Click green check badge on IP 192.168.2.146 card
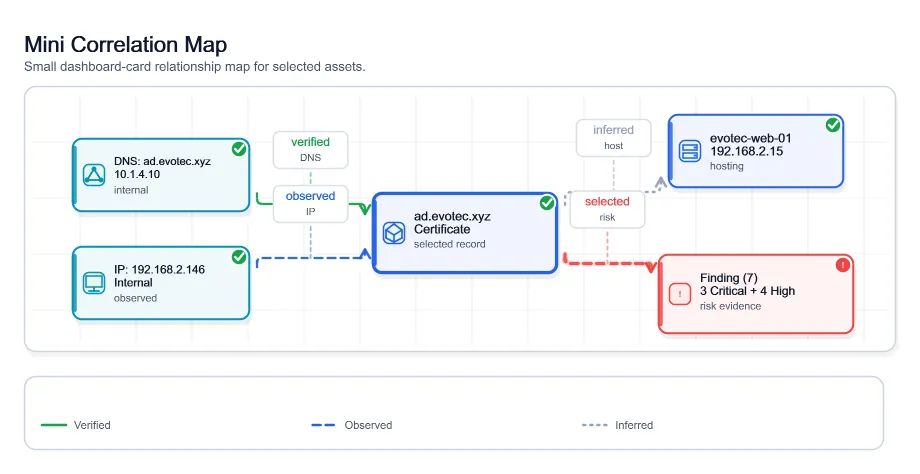 (x=239, y=257)
